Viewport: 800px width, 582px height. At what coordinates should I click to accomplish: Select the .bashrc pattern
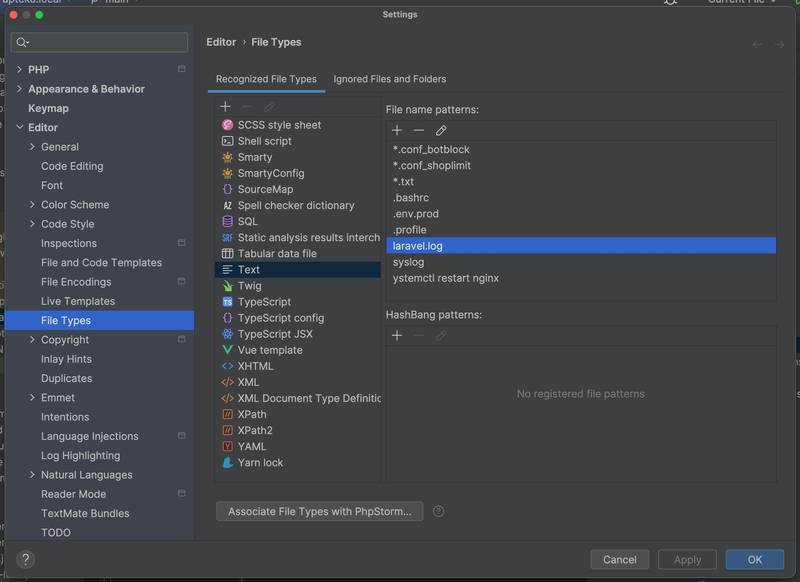581,198
